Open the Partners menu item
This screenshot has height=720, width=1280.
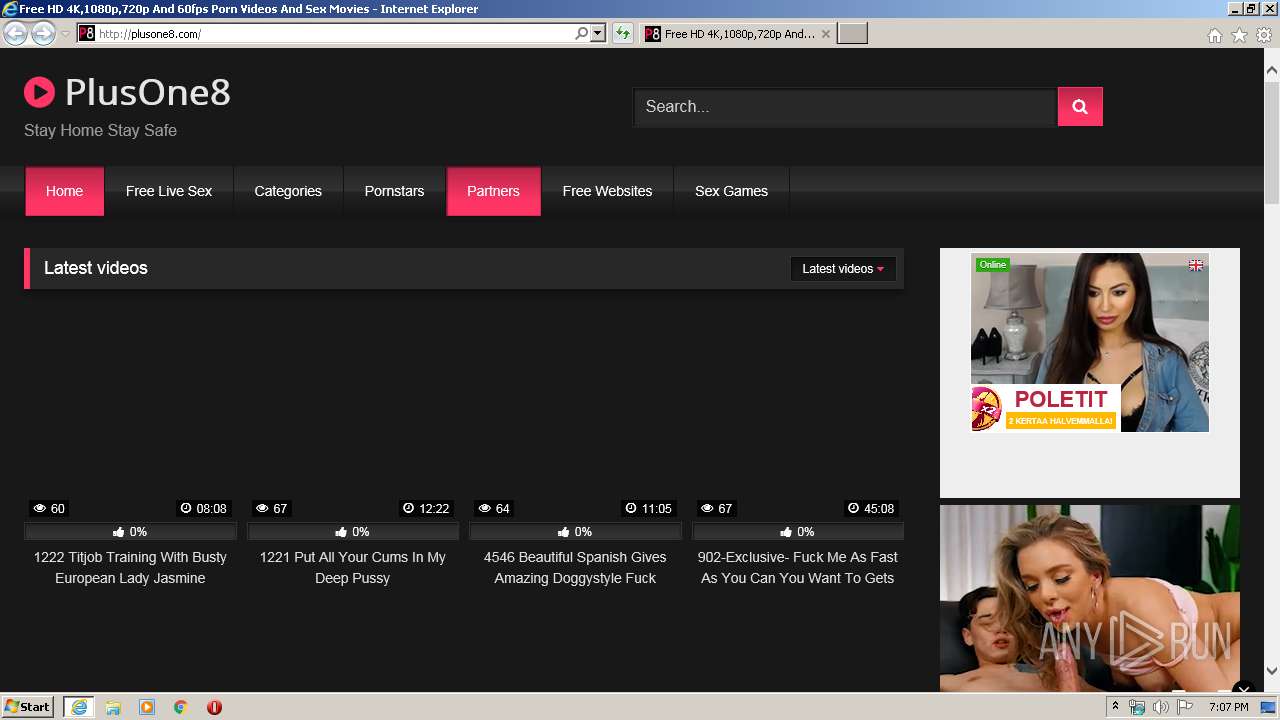[x=493, y=191]
